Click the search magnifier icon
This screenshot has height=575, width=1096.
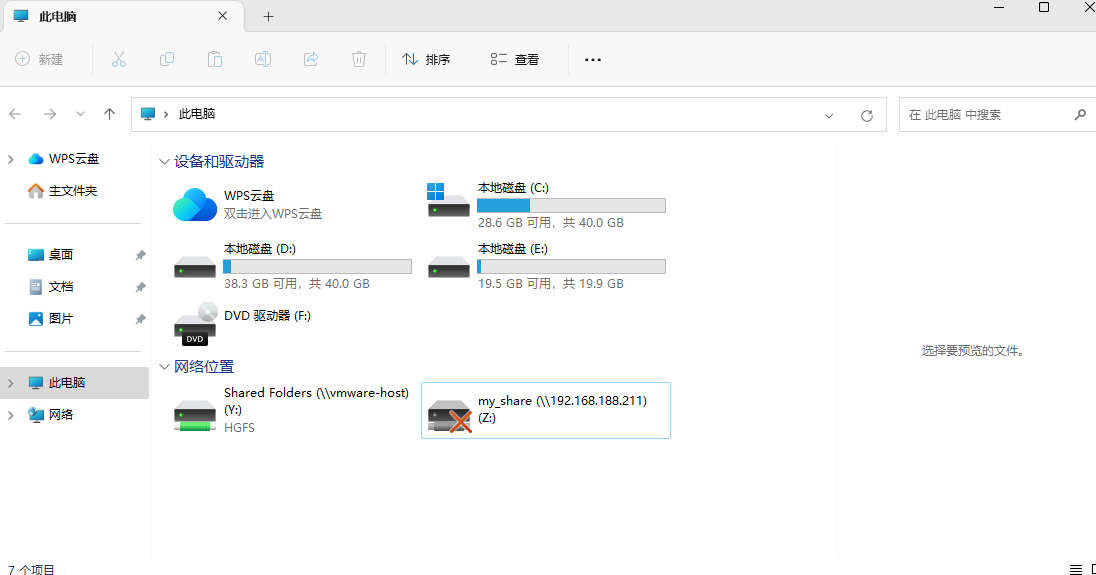pos(1080,115)
